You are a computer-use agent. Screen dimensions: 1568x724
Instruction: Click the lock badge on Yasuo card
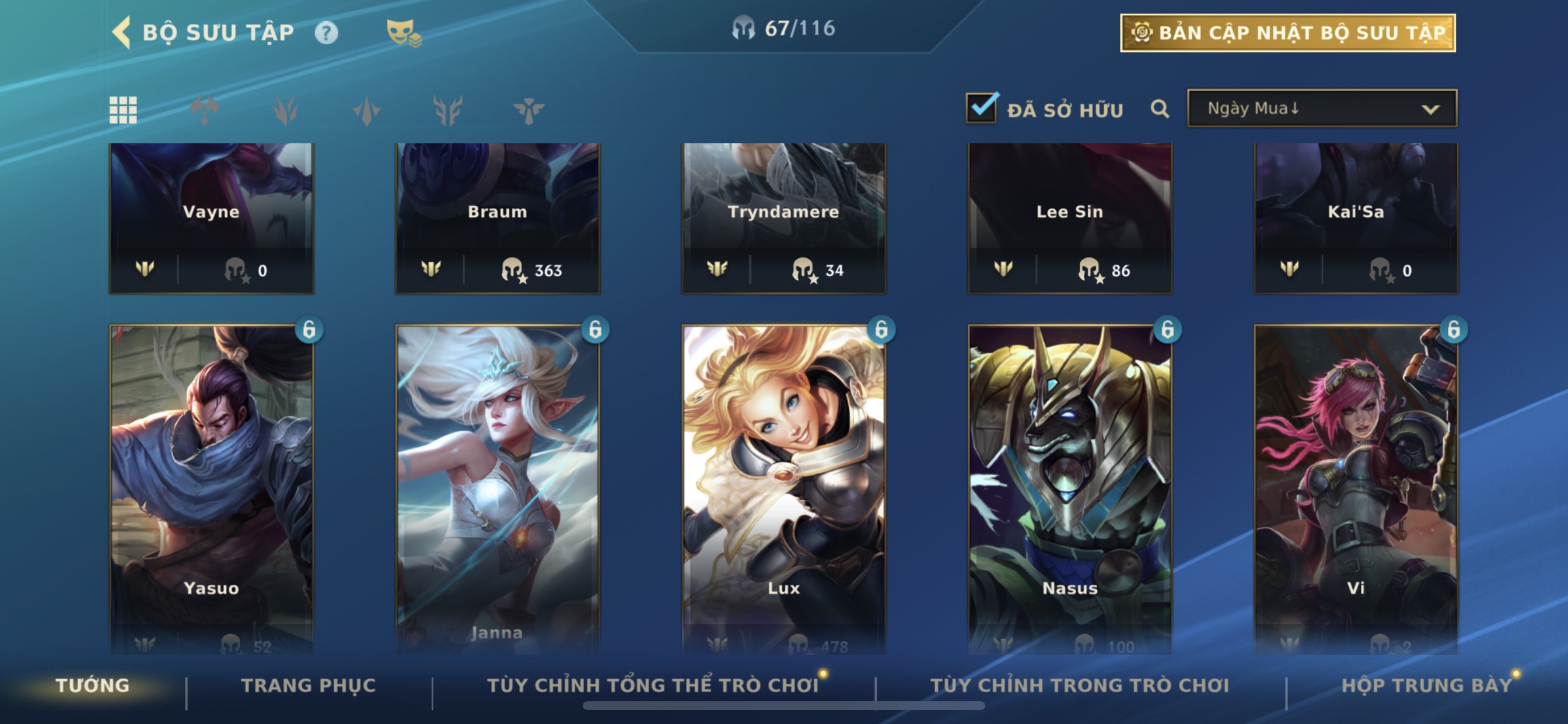tap(309, 330)
